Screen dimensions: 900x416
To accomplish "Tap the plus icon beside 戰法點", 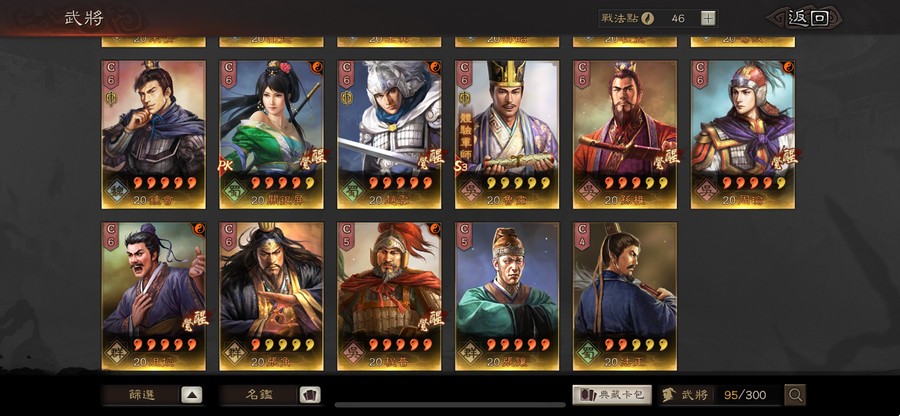I will [708, 18].
